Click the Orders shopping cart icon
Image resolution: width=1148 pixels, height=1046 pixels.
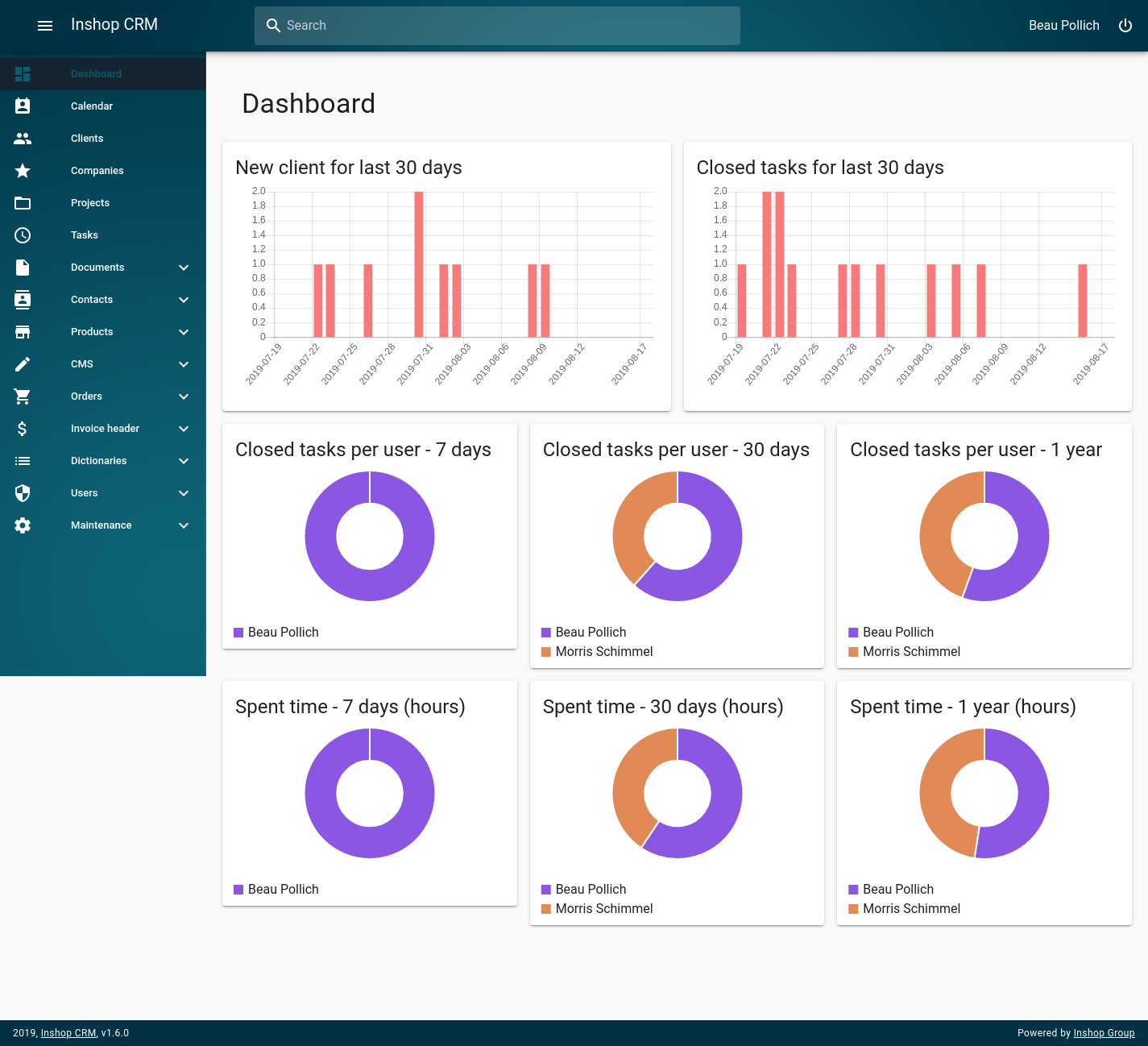[23, 396]
